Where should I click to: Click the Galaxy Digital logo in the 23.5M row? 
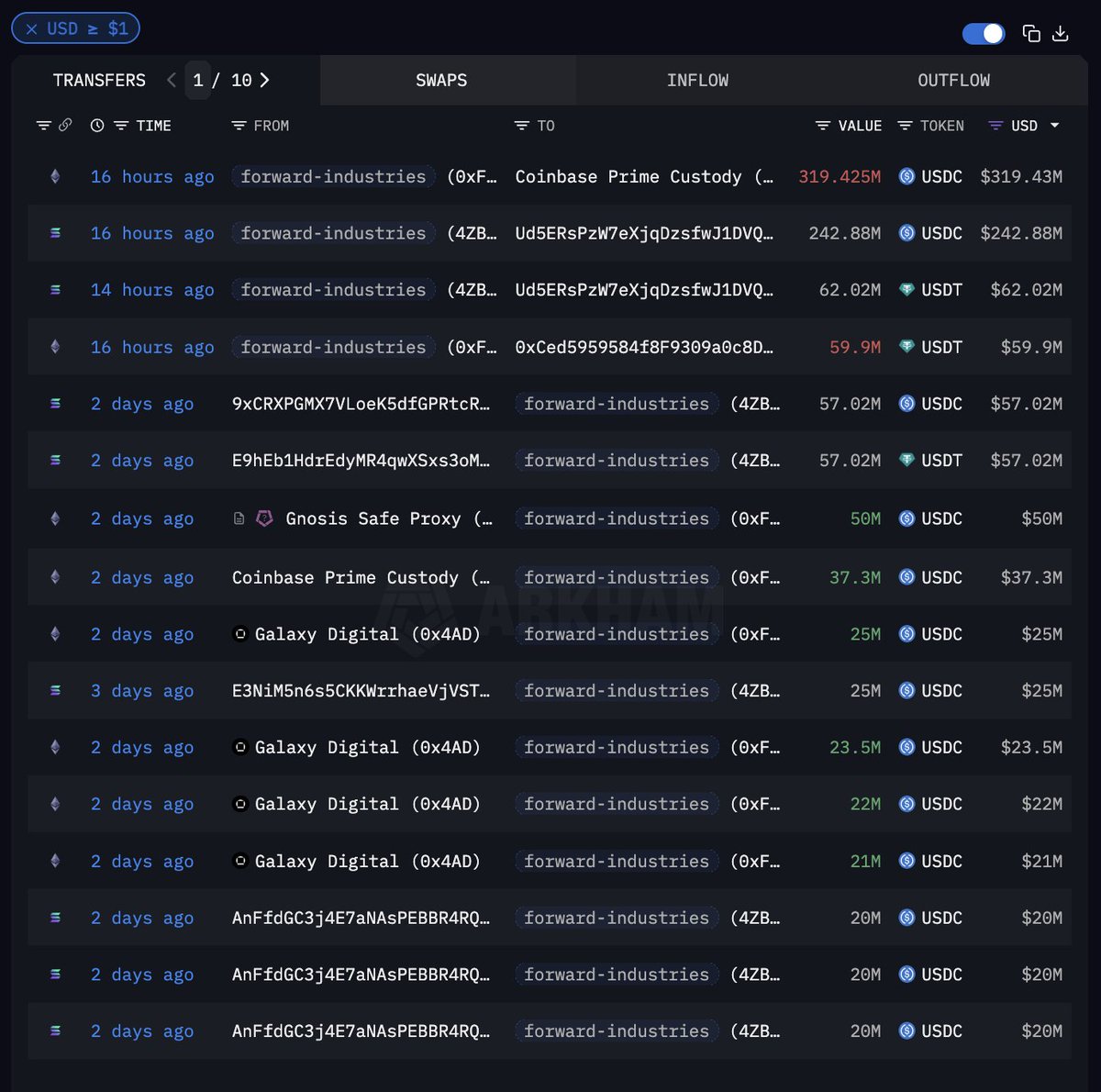(240, 747)
